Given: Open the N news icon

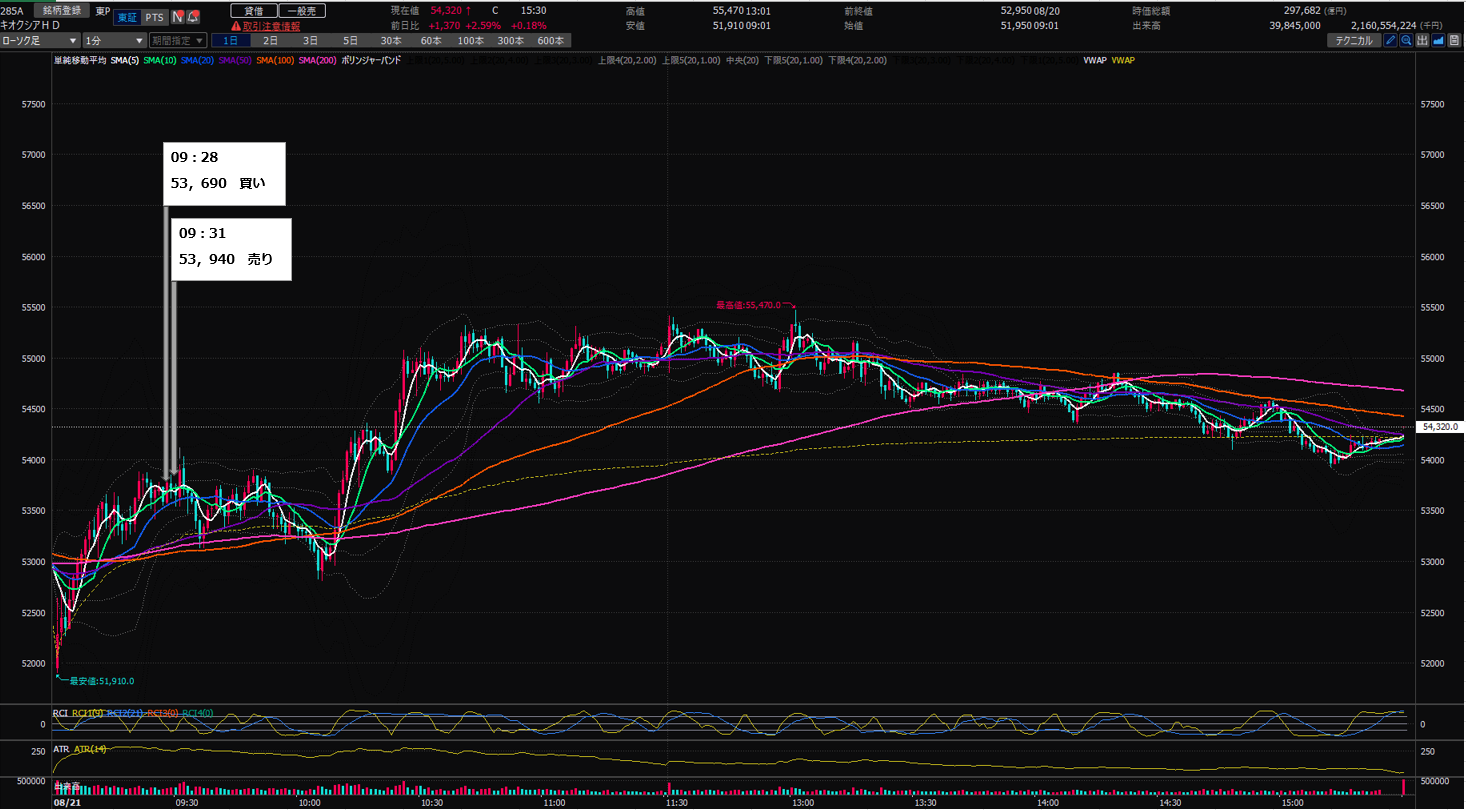Looking at the screenshot, I should click(x=177, y=17).
